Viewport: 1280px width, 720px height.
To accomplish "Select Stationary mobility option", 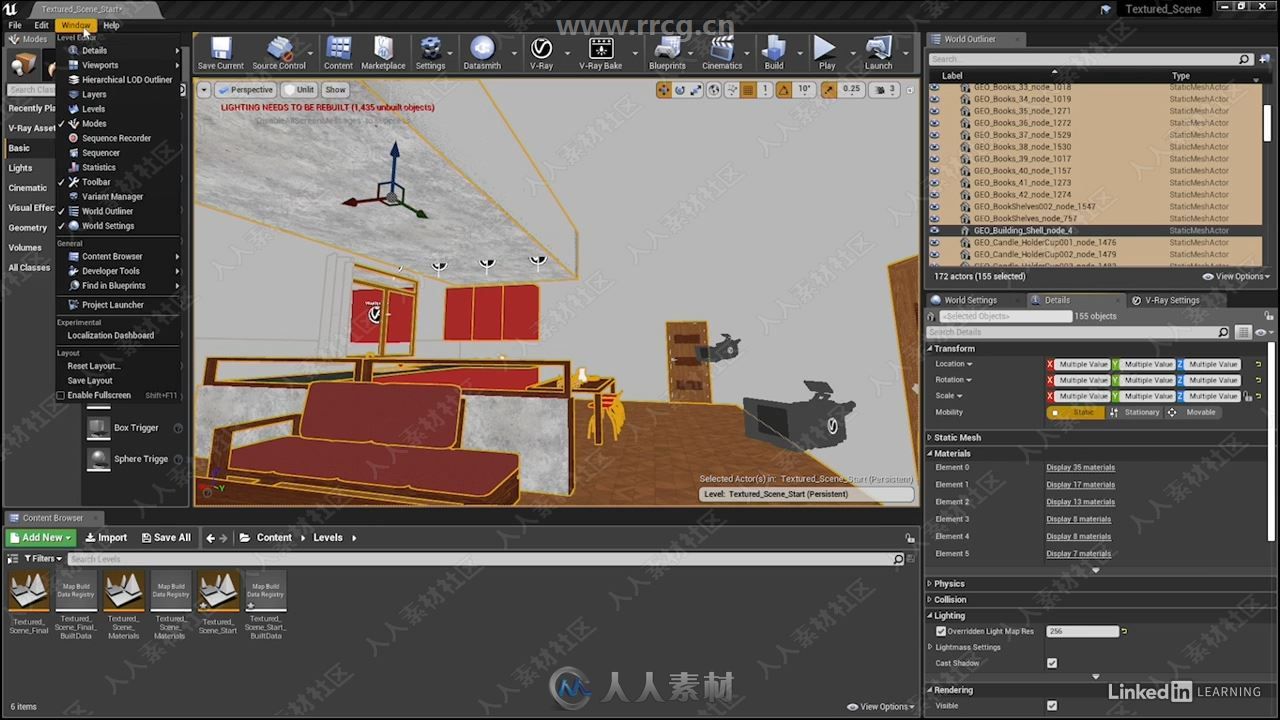I will pos(1135,412).
